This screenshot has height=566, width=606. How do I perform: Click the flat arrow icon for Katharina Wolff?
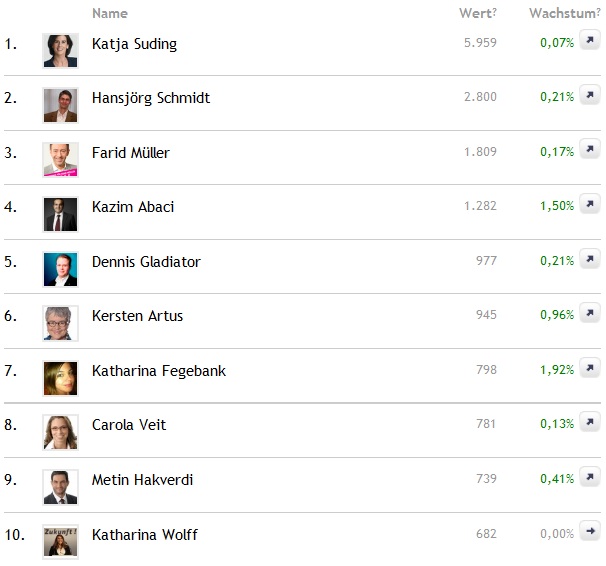(590, 532)
